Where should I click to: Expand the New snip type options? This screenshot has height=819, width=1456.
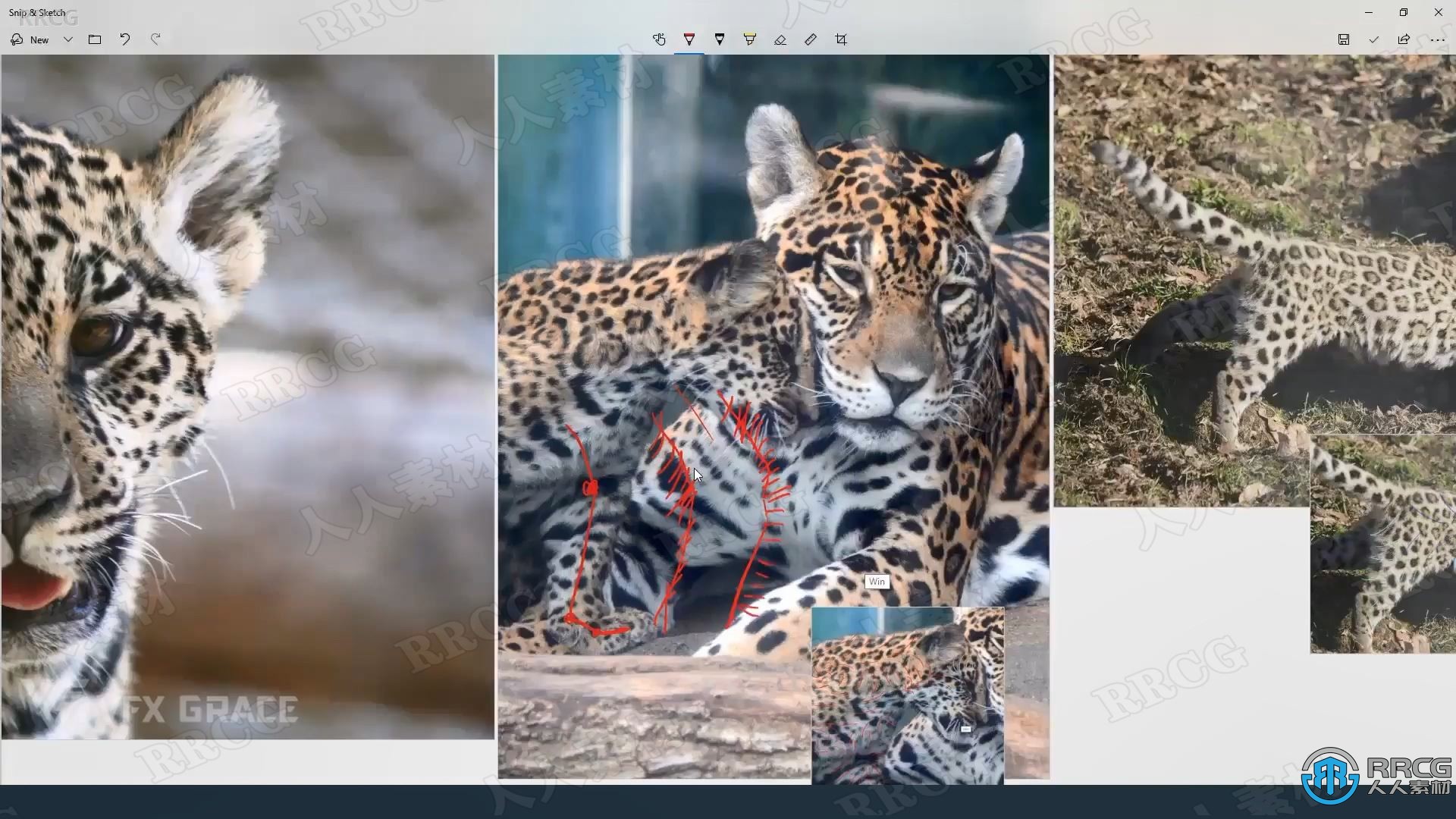[66, 39]
